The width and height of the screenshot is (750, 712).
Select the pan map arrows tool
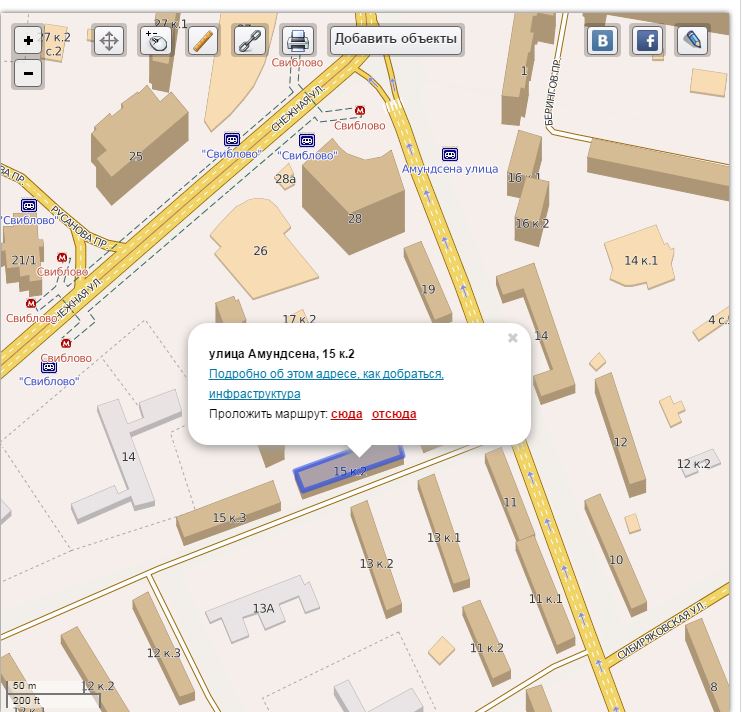(109, 40)
